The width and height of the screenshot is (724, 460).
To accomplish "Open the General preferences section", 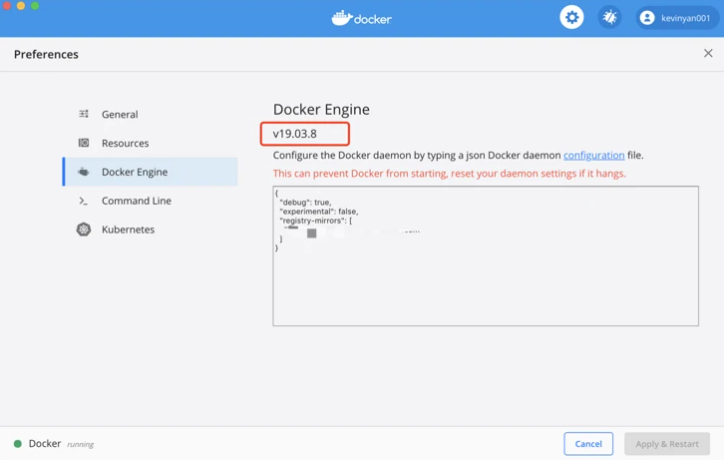I will (x=150, y=114).
